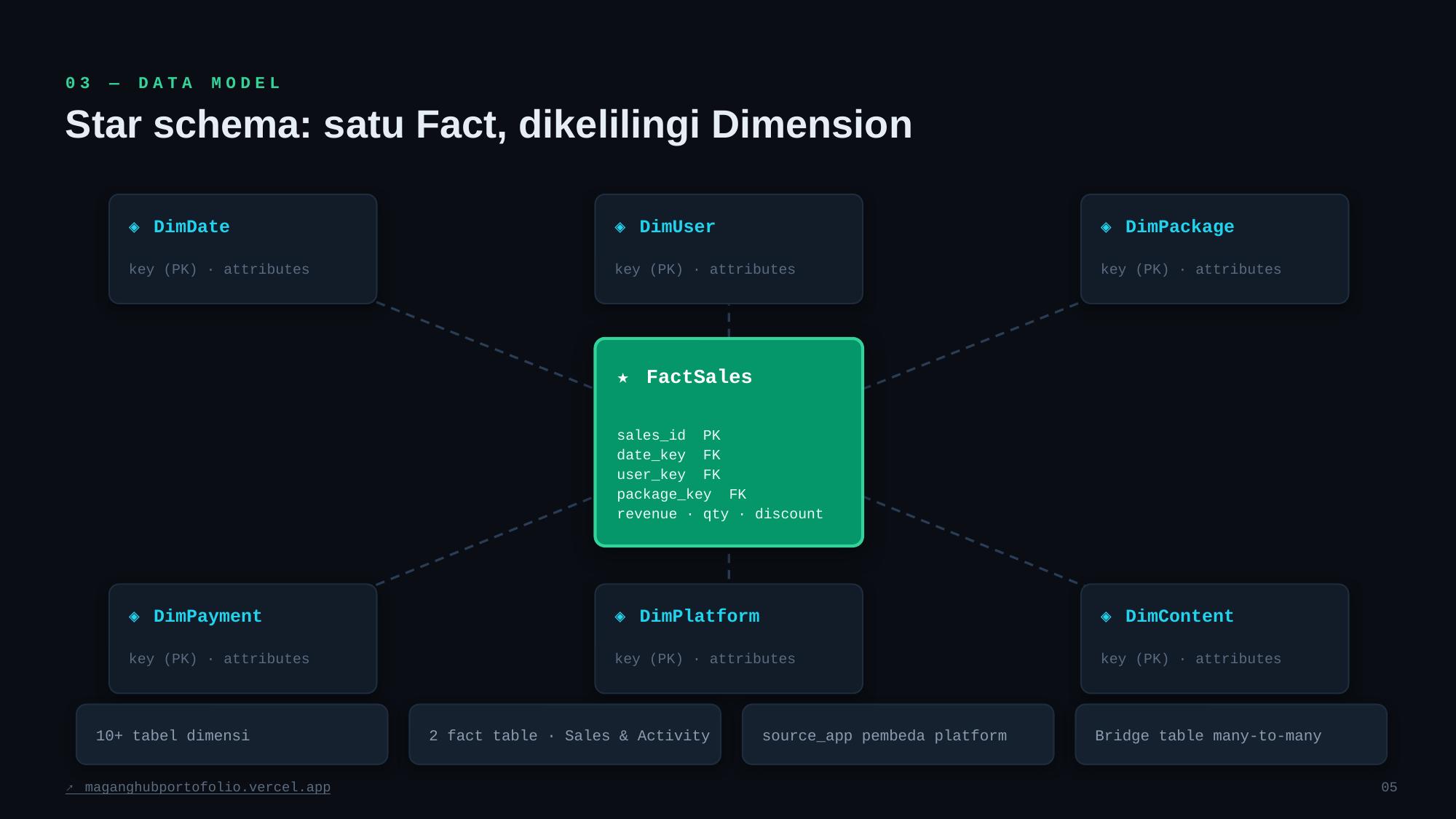Click the diamond icon beside DimPlatform

(x=620, y=617)
